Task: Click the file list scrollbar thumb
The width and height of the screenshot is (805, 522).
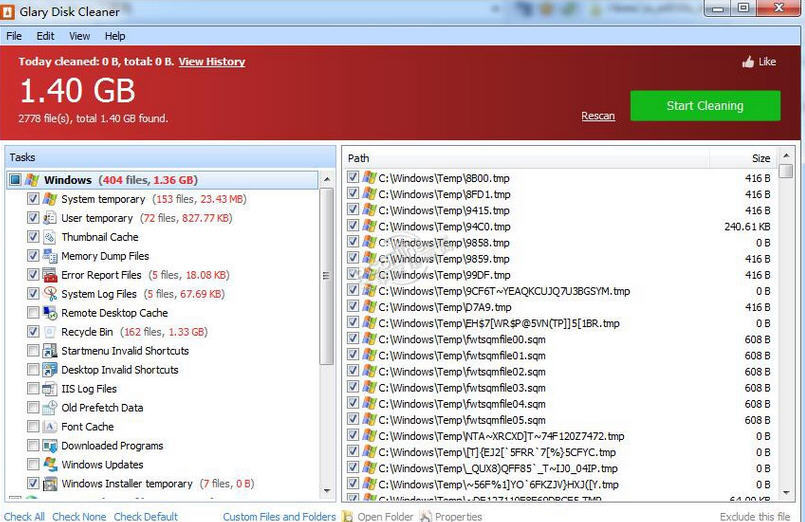Action: pyautogui.click(x=786, y=170)
